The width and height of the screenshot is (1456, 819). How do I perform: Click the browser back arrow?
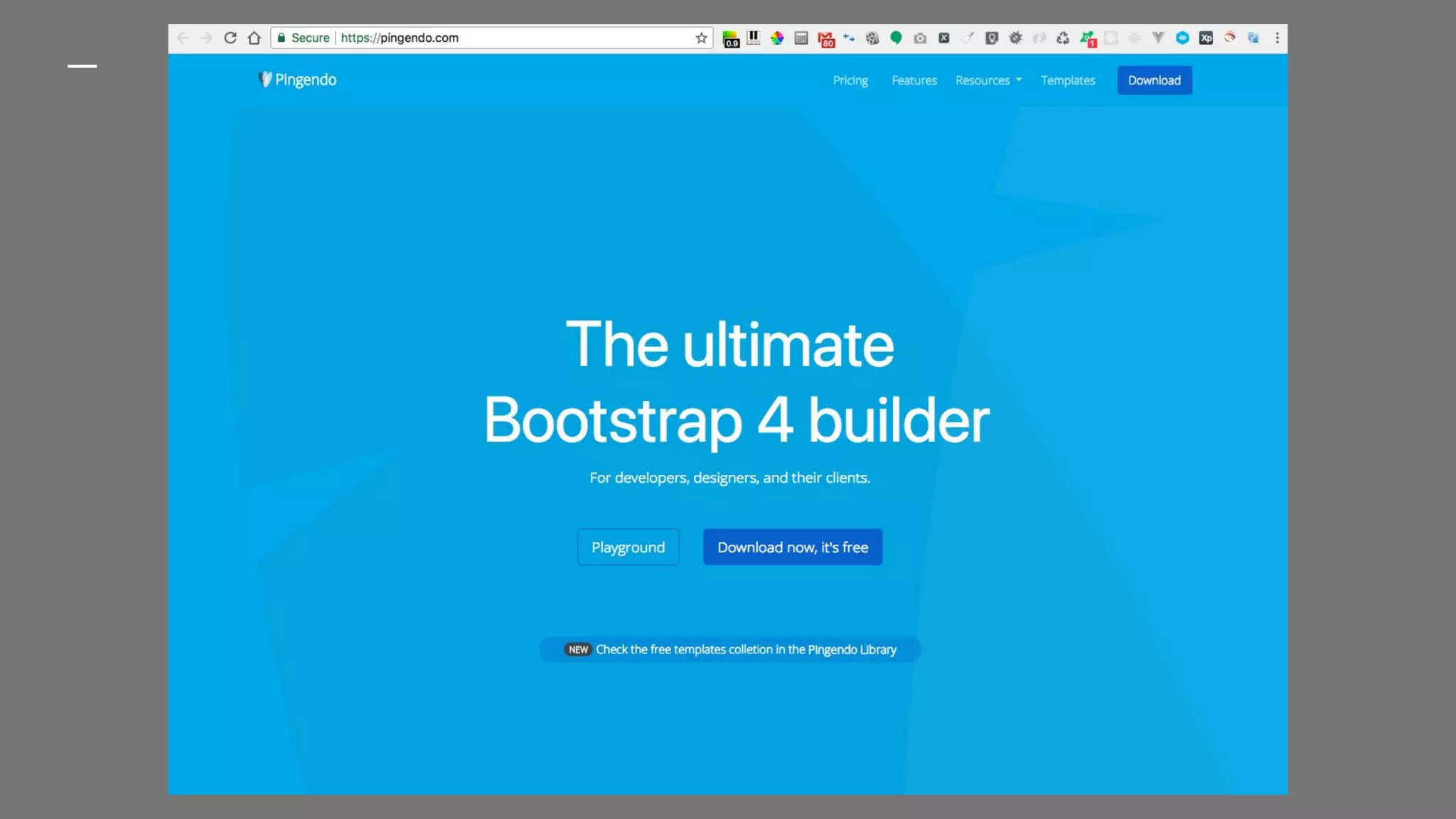[183, 38]
